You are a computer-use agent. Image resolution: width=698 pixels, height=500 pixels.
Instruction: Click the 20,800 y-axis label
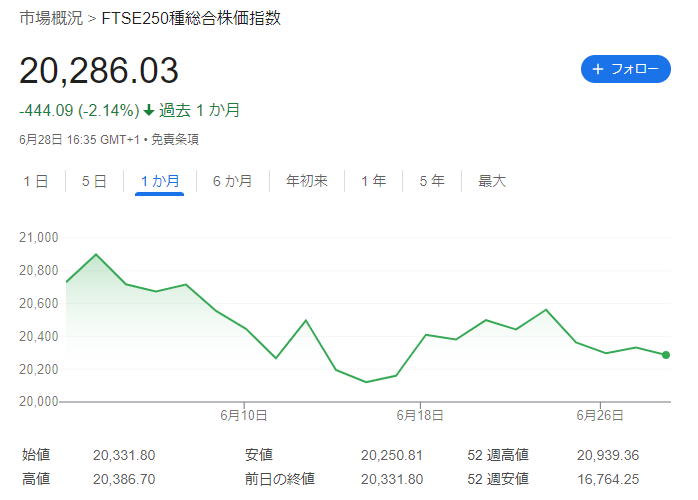coord(39,270)
